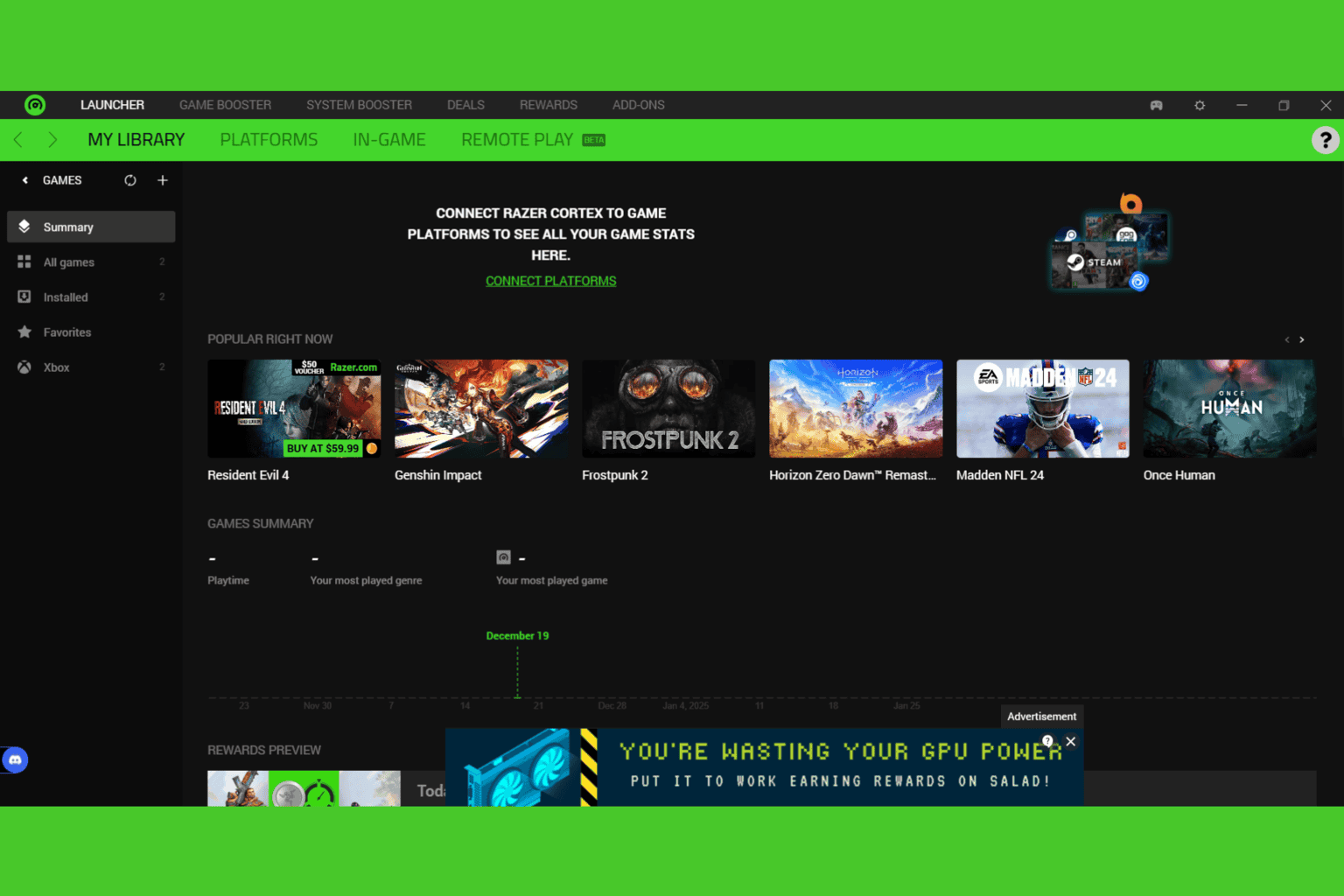This screenshot has width=1344, height=896.
Task: Go back with the left navigation arrow
Action: point(18,140)
